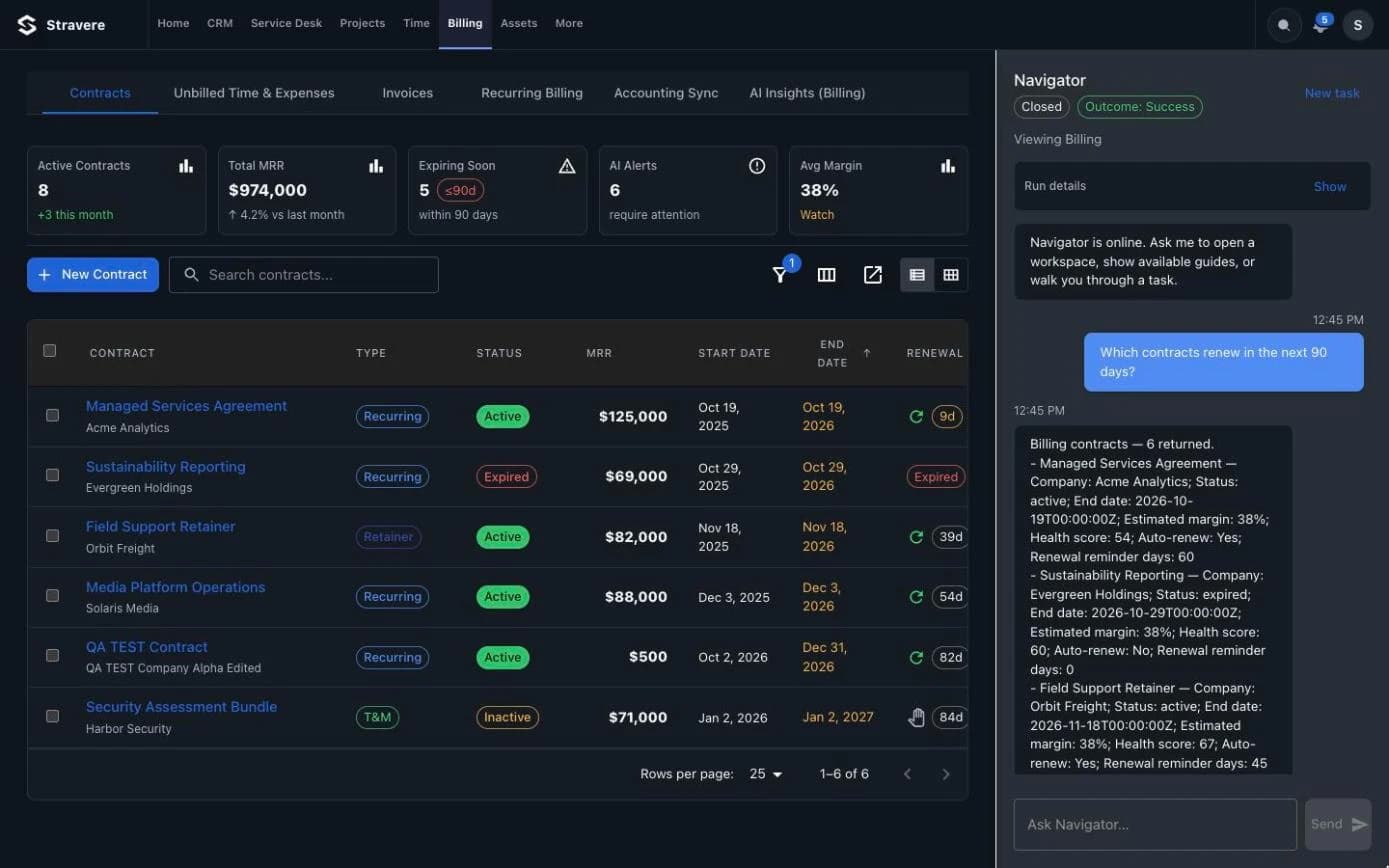Switch to list view layout
This screenshot has height=868, width=1389.
(917, 275)
